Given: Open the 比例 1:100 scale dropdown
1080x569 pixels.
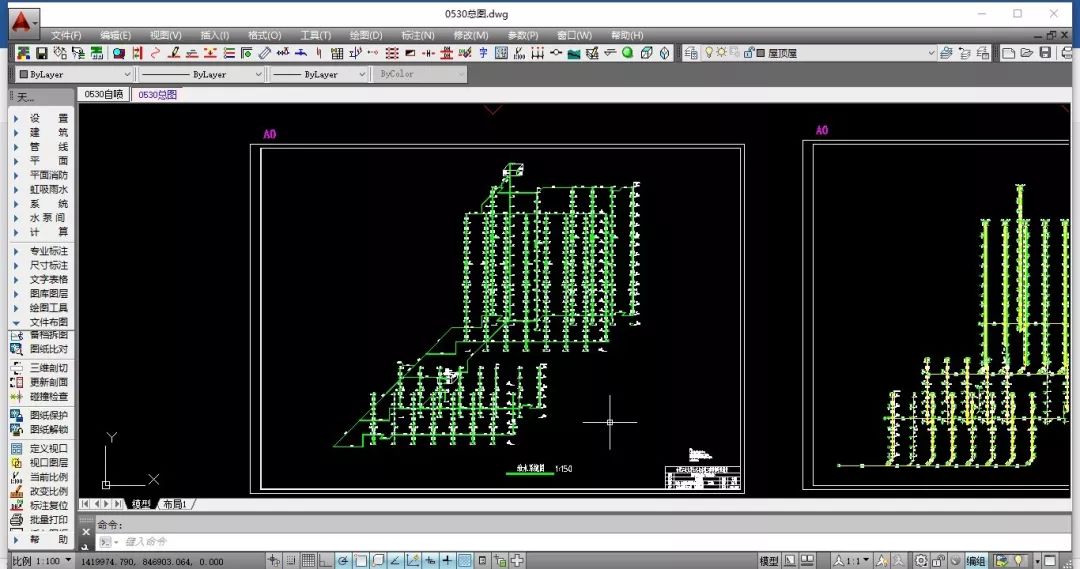Looking at the screenshot, I should point(42,561).
